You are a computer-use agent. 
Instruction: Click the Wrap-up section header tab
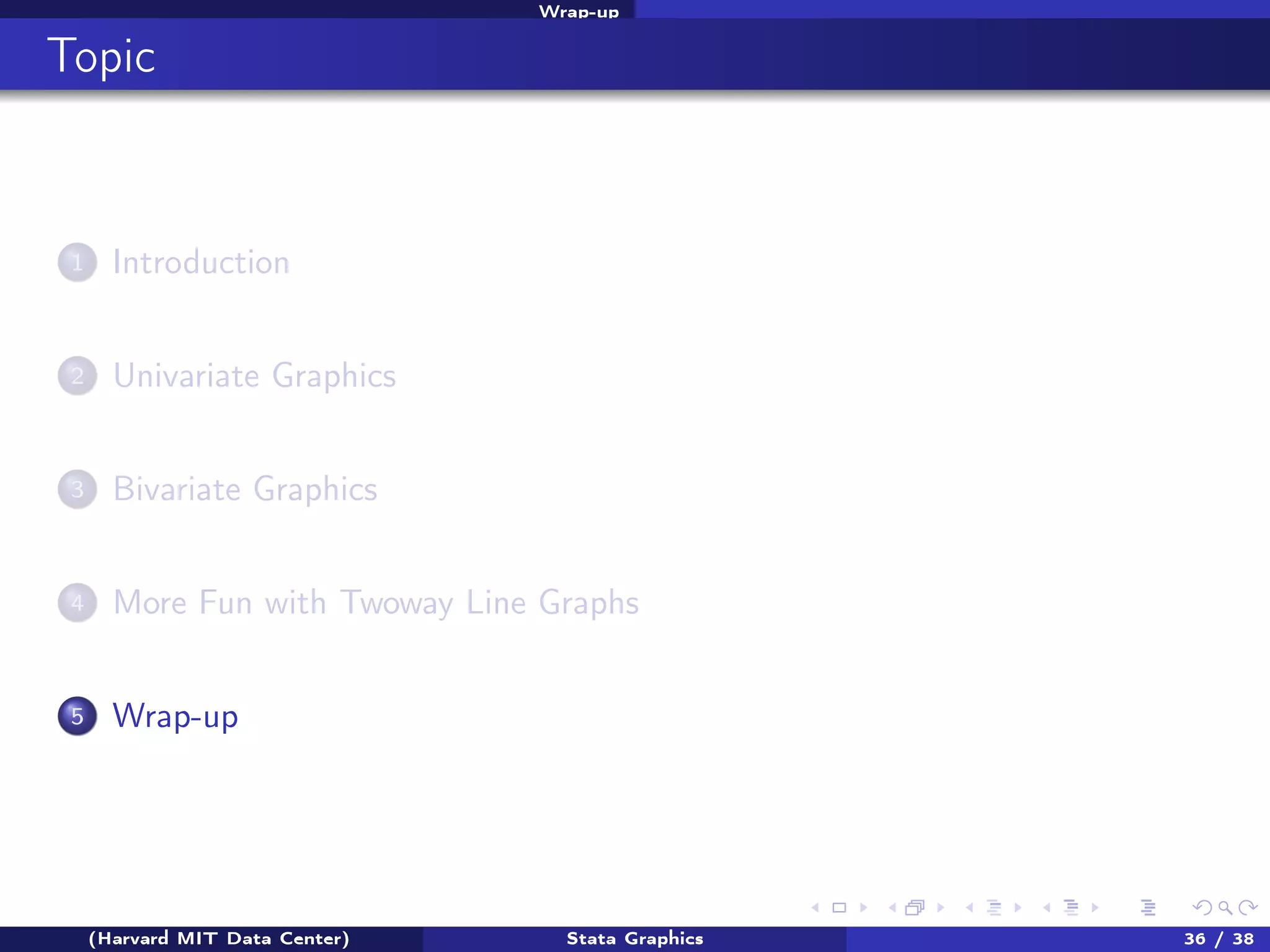[579, 11]
